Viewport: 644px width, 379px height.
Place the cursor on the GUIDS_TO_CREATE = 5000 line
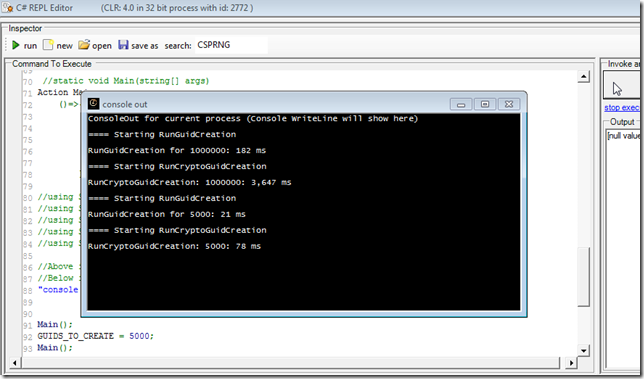click(x=95, y=336)
